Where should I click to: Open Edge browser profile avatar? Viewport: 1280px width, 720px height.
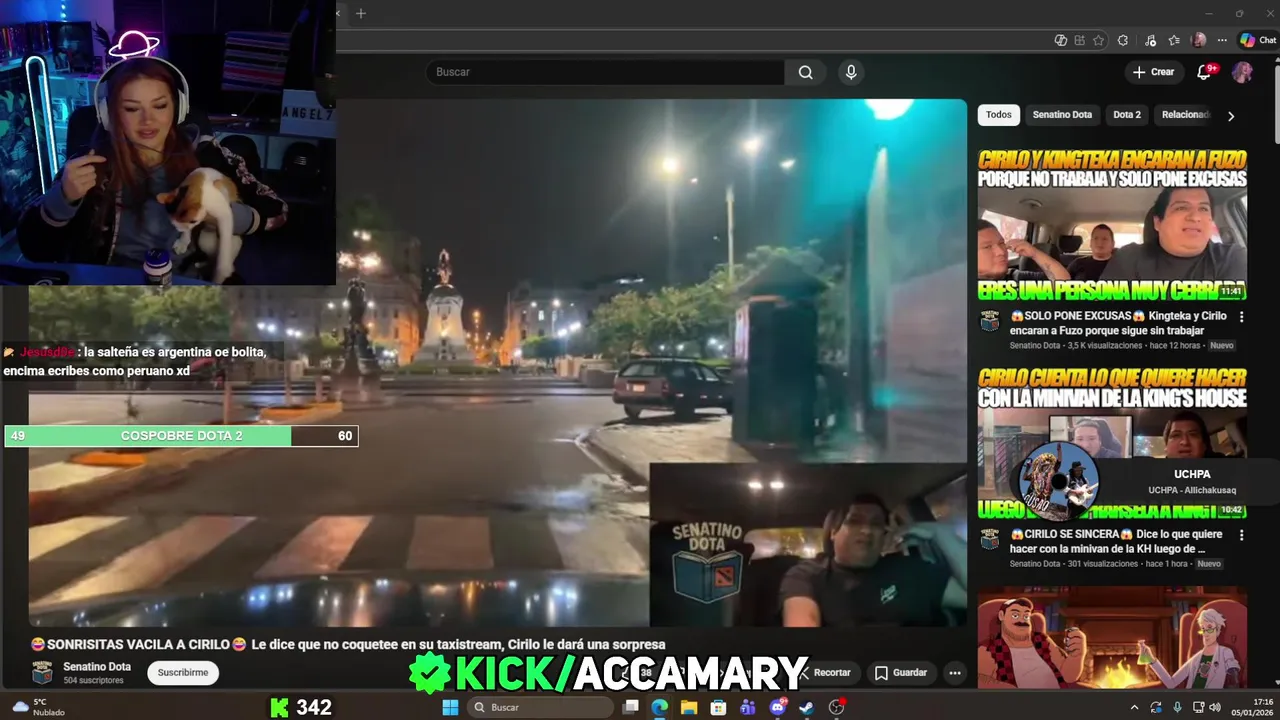(x=1199, y=40)
